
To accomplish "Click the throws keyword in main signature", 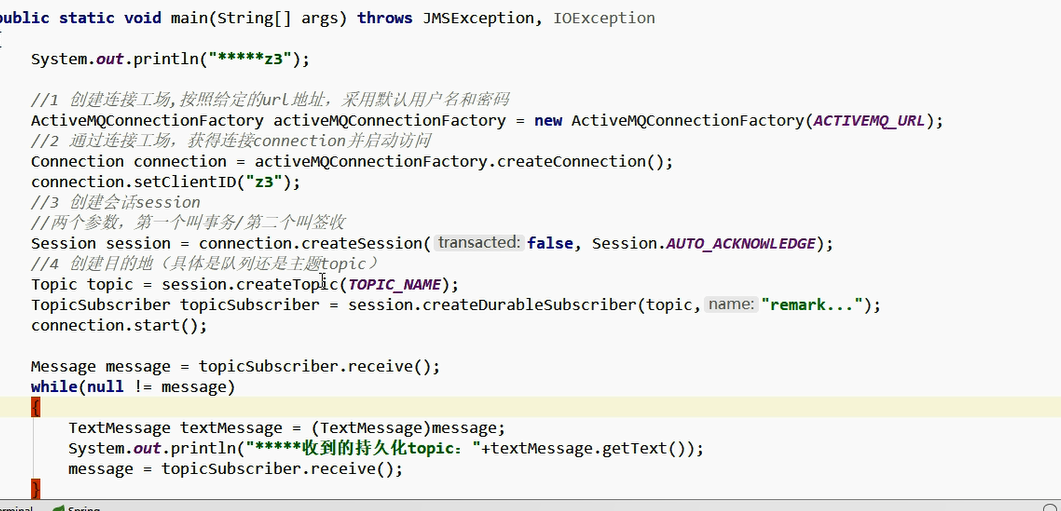I will pyautogui.click(x=385, y=18).
